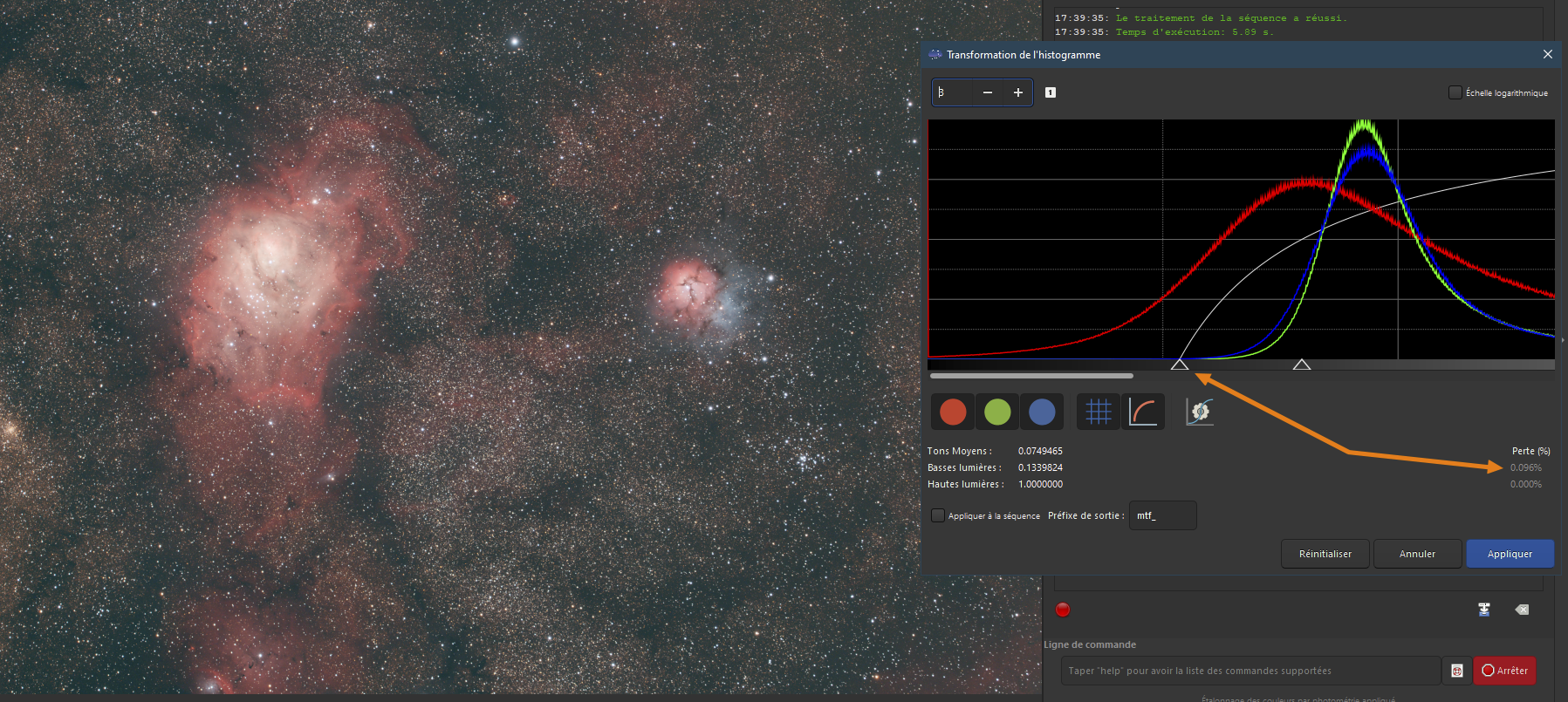Check Appliquer à la séquence checkbox
The image size is (1568, 702).
[x=938, y=515]
